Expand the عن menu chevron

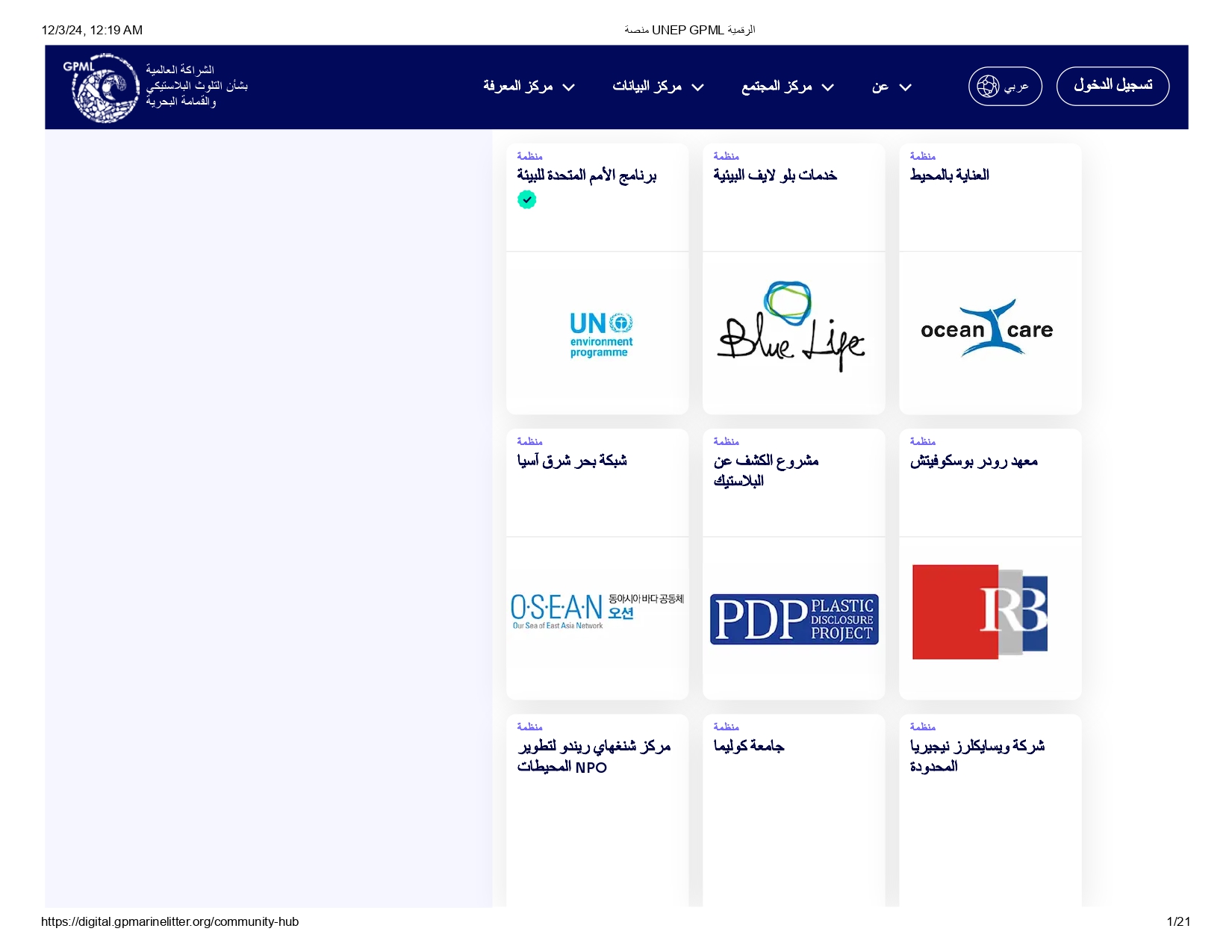coord(906,87)
